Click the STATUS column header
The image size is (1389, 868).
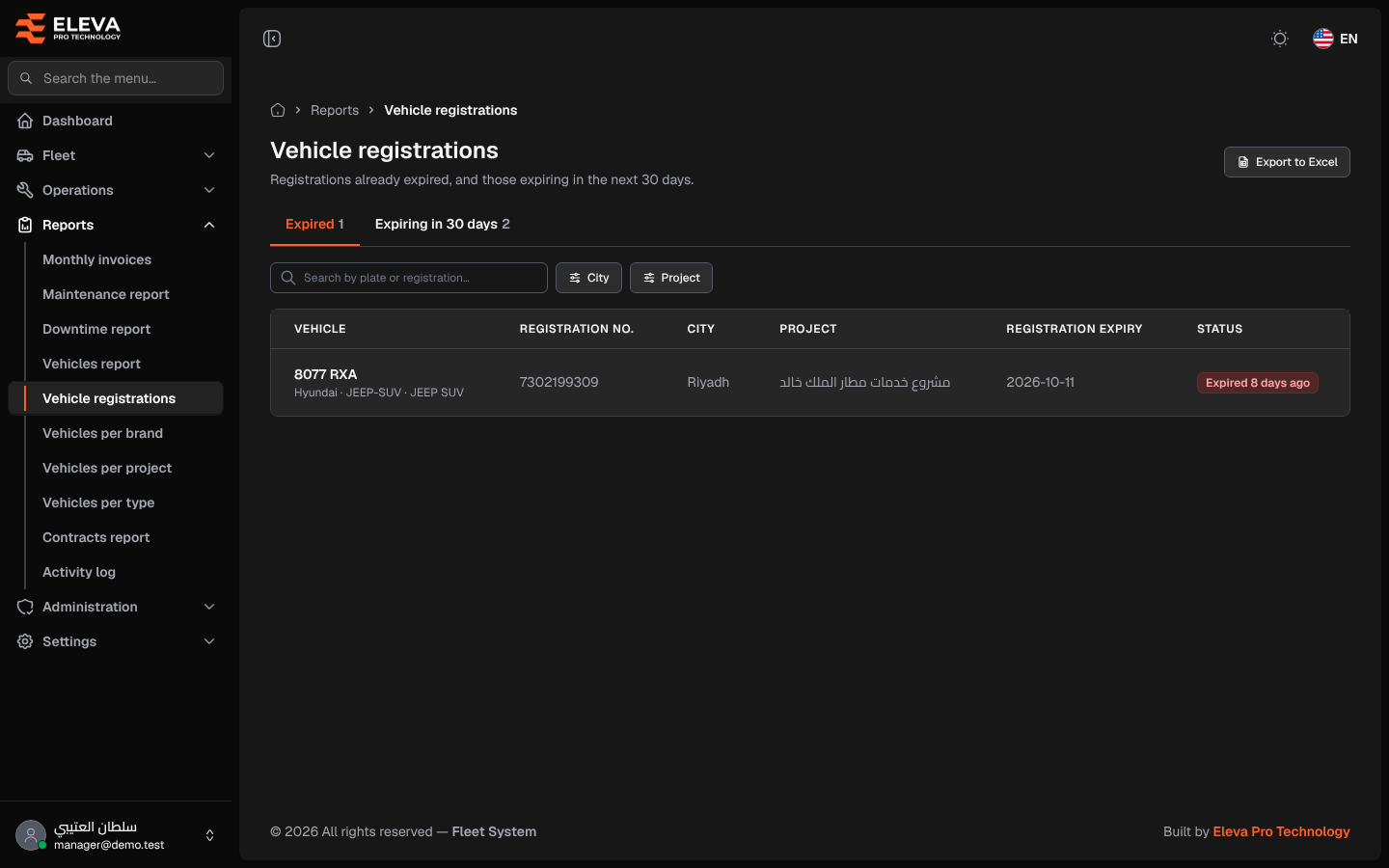[1220, 329]
